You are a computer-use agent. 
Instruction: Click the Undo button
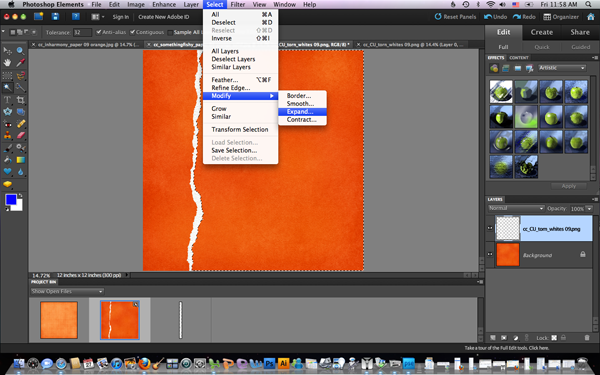495,17
